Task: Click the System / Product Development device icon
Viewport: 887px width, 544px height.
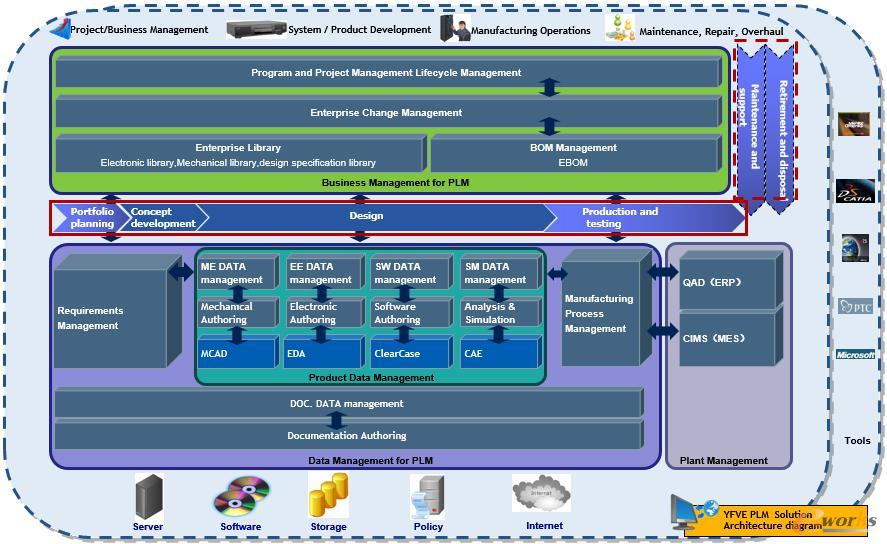Action: pos(255,29)
